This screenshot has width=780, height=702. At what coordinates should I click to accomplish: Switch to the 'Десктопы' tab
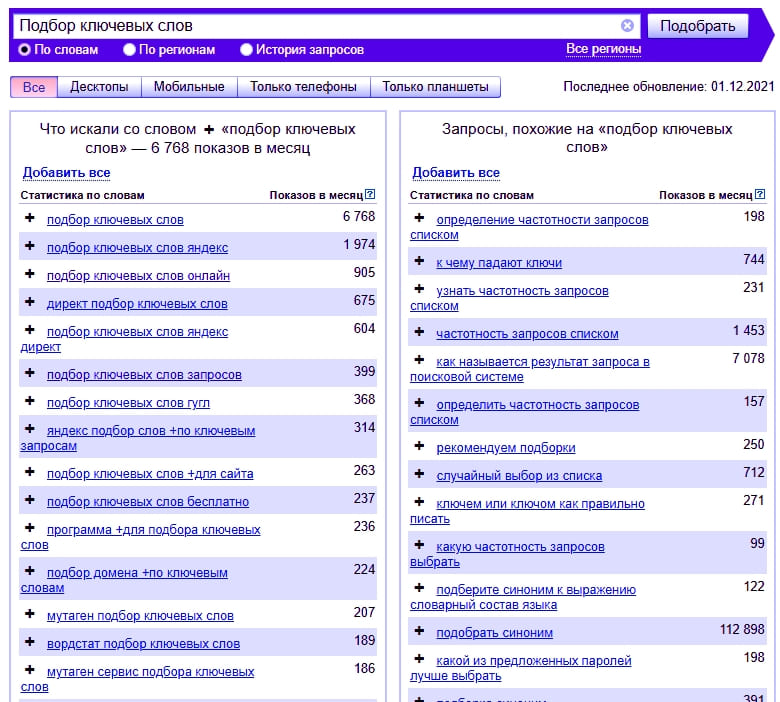[99, 87]
